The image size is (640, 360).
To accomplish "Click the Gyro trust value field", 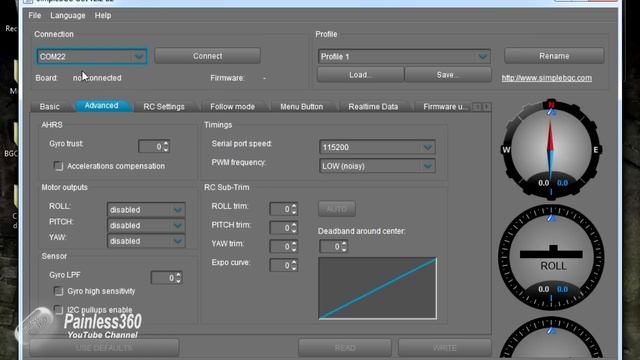I will tap(151, 147).
